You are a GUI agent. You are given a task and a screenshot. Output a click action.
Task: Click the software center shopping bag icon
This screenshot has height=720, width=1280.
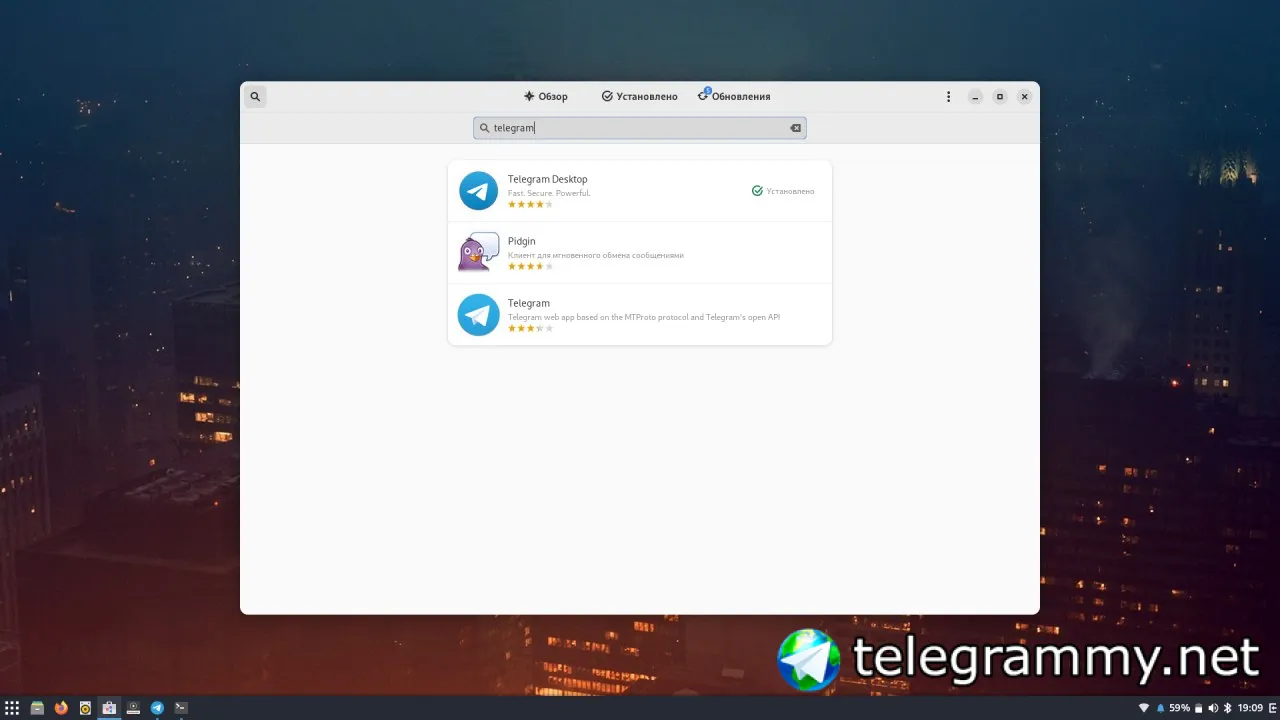109,708
